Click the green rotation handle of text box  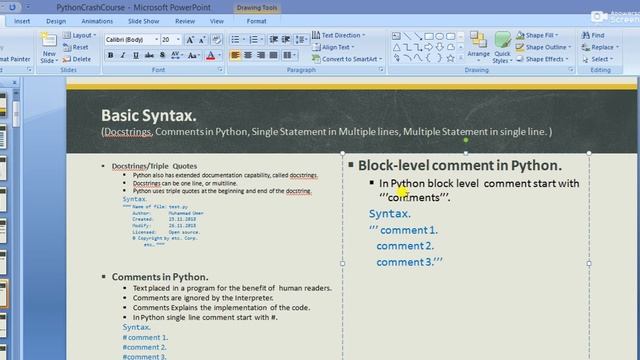pos(466,140)
